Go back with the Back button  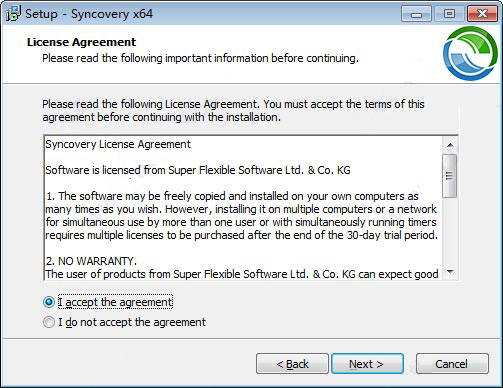(292, 364)
